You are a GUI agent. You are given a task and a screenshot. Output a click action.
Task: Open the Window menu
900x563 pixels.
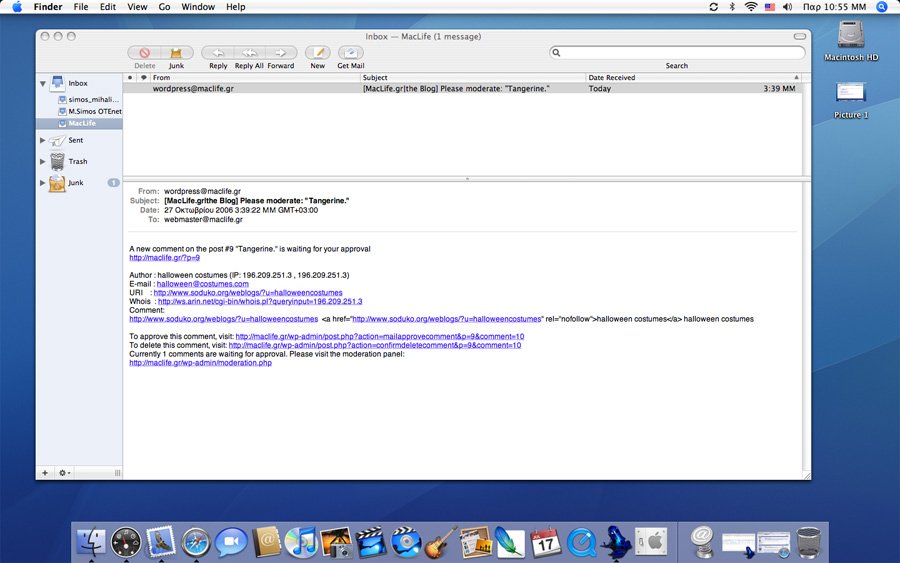point(198,7)
